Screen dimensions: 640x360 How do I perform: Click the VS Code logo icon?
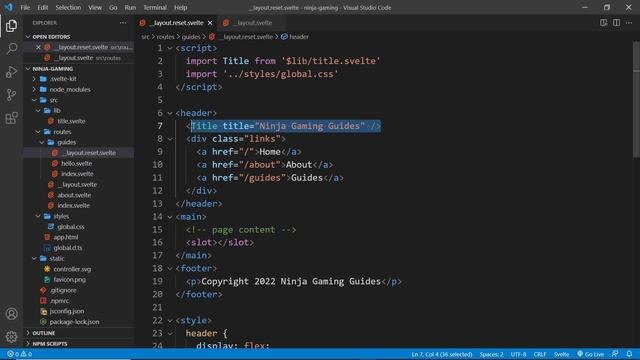[9, 7]
